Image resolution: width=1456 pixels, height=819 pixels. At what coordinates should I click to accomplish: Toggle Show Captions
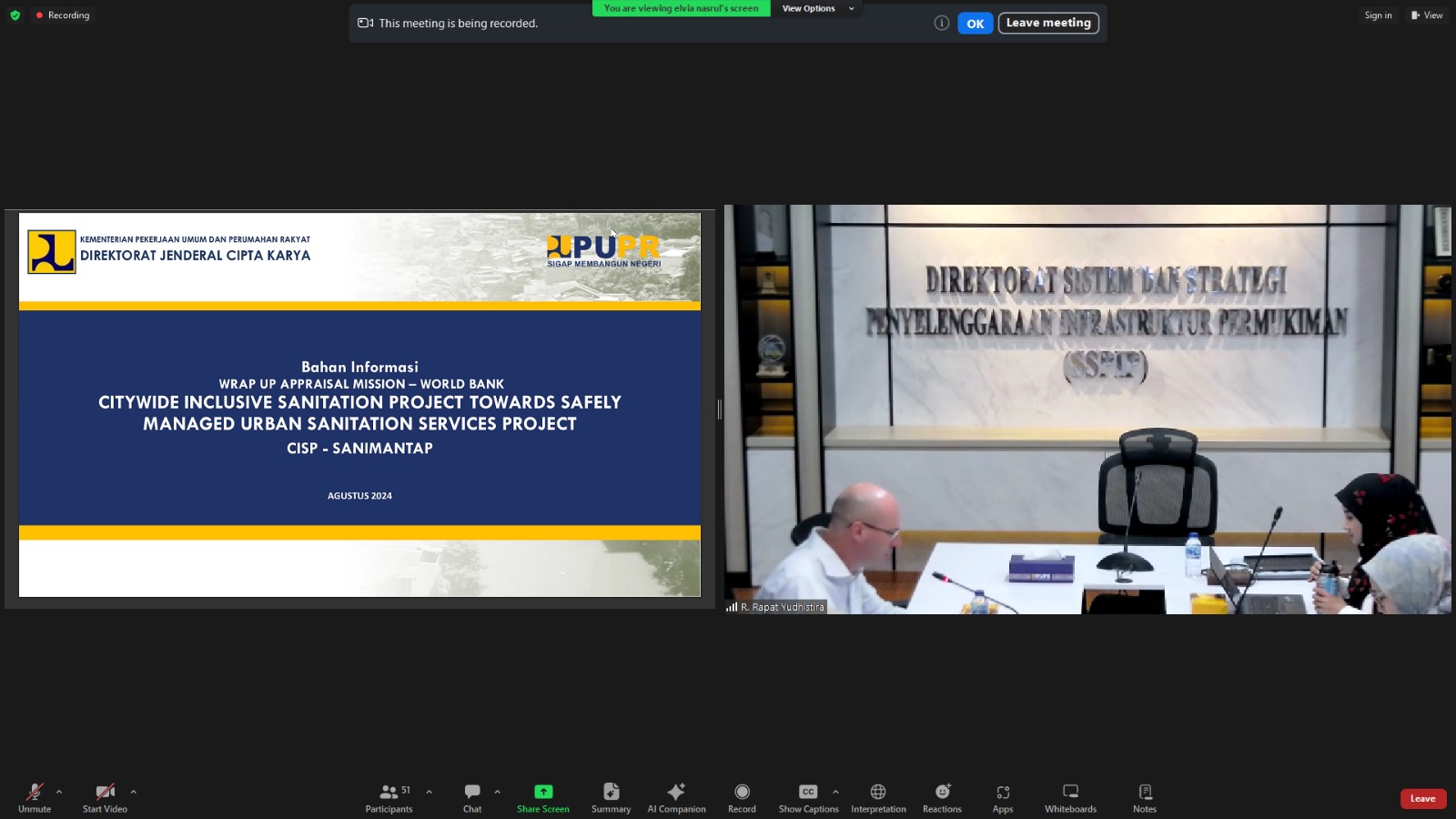pyautogui.click(x=808, y=798)
